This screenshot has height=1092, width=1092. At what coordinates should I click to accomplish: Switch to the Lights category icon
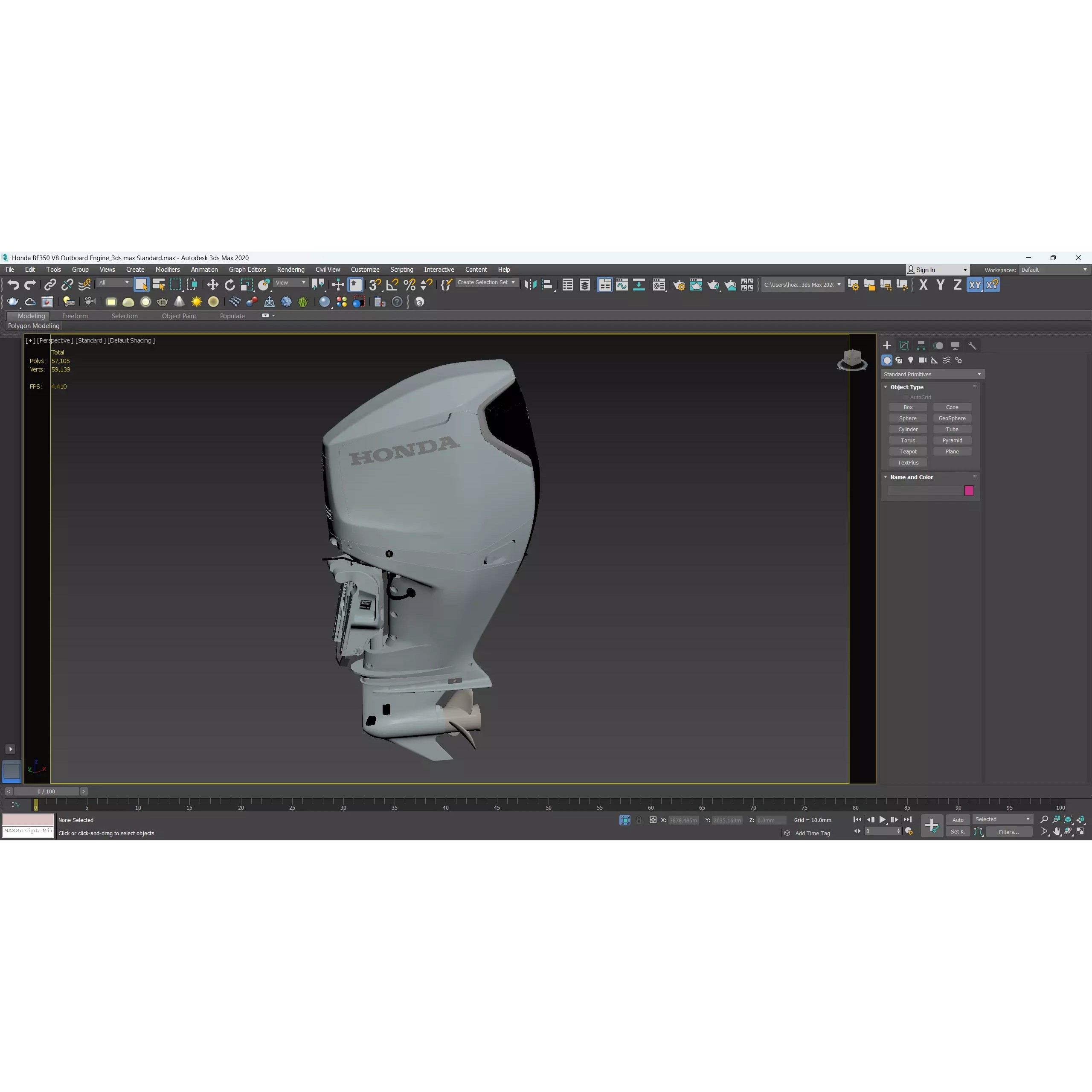911,360
